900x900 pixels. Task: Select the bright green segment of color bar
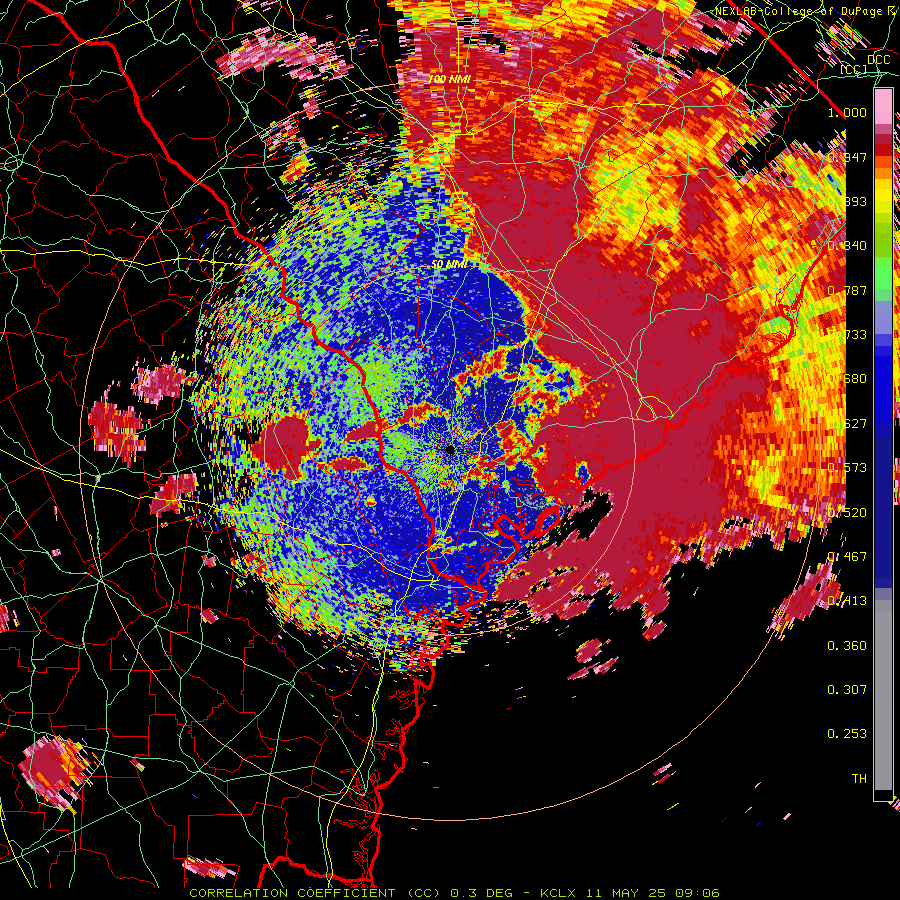[883, 274]
